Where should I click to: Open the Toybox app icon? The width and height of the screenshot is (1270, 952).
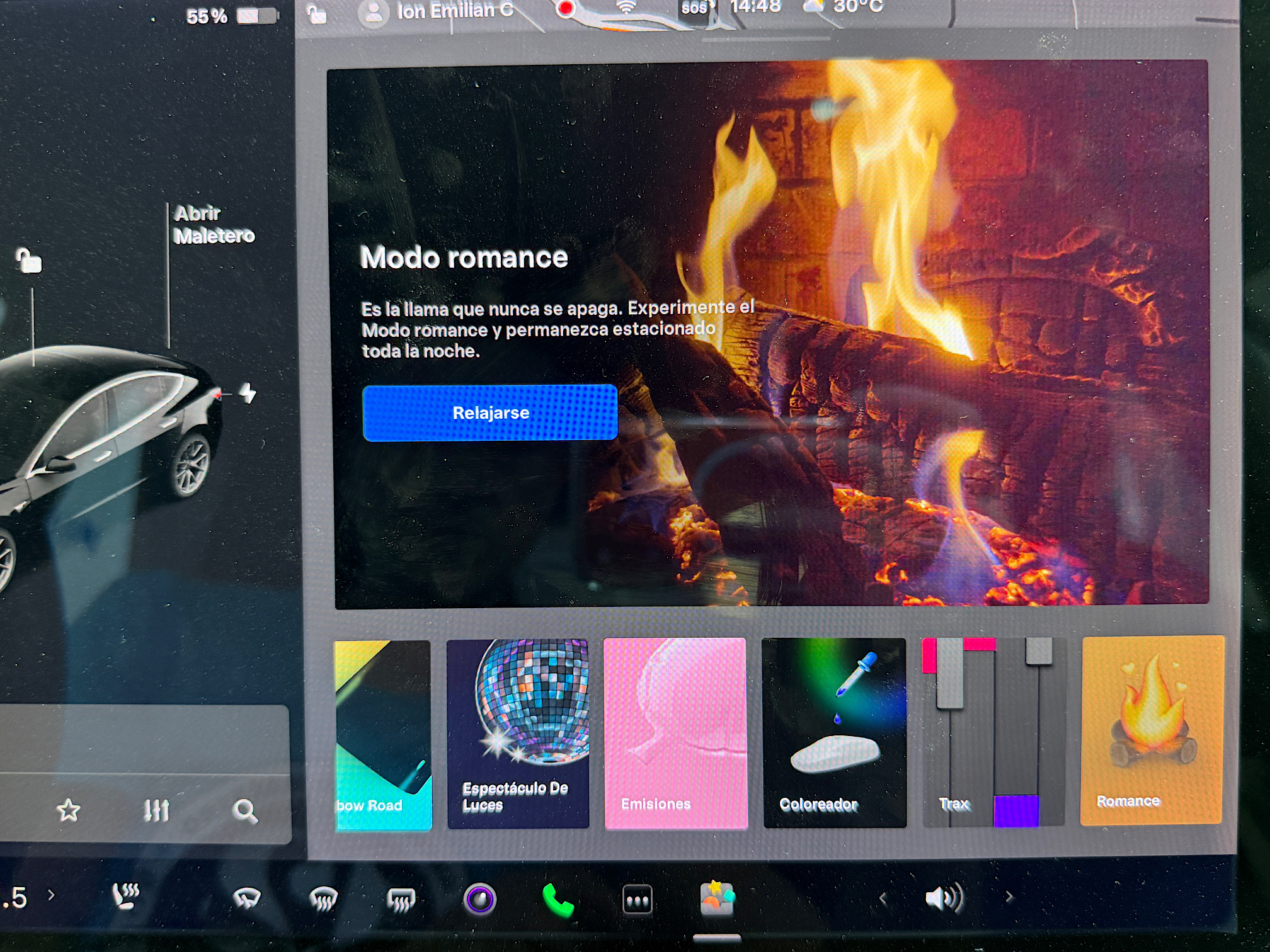coord(717,898)
